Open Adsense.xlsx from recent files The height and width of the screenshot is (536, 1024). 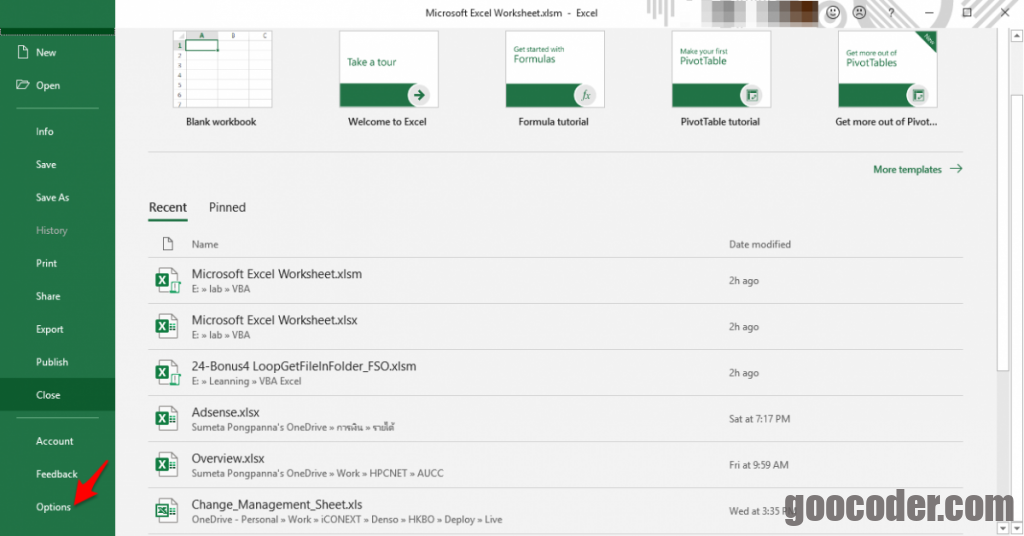(555, 418)
